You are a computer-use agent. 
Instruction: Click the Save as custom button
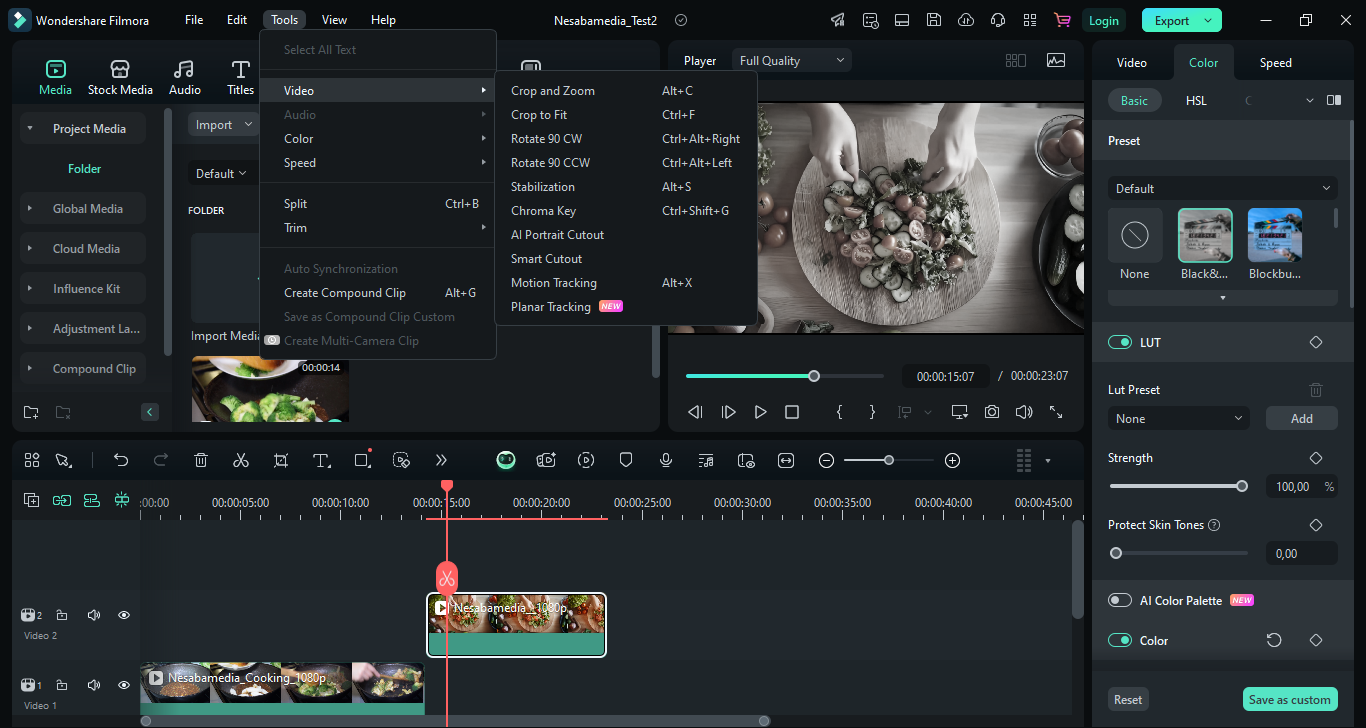coord(1289,699)
